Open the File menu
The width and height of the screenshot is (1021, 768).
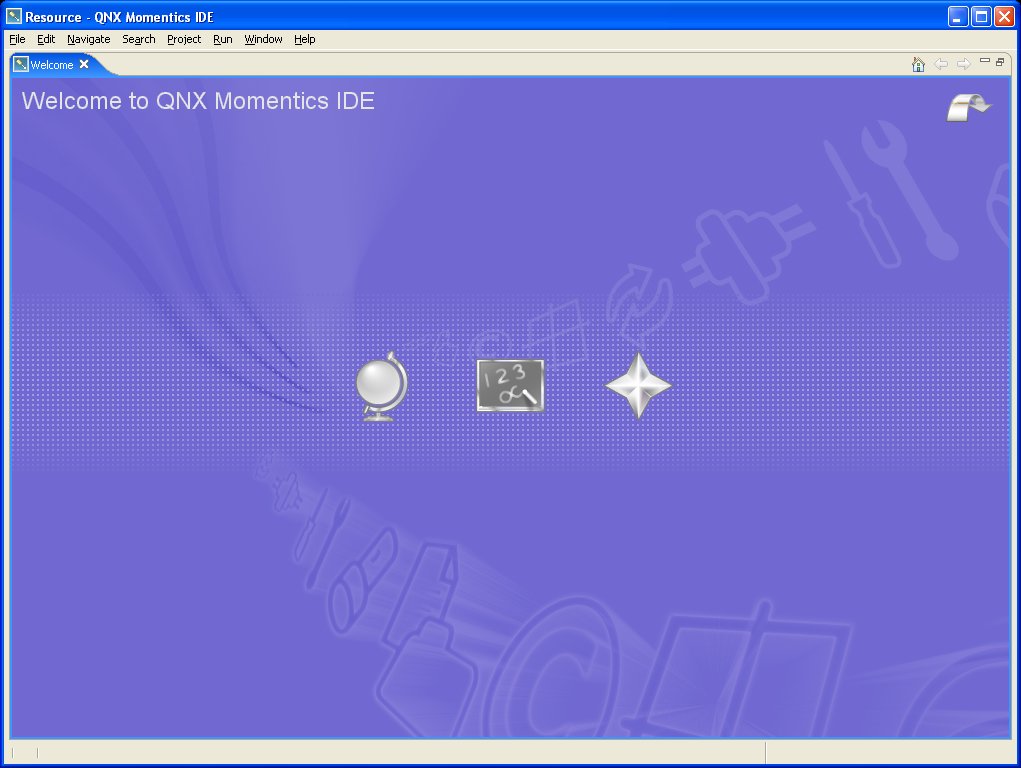click(16, 39)
